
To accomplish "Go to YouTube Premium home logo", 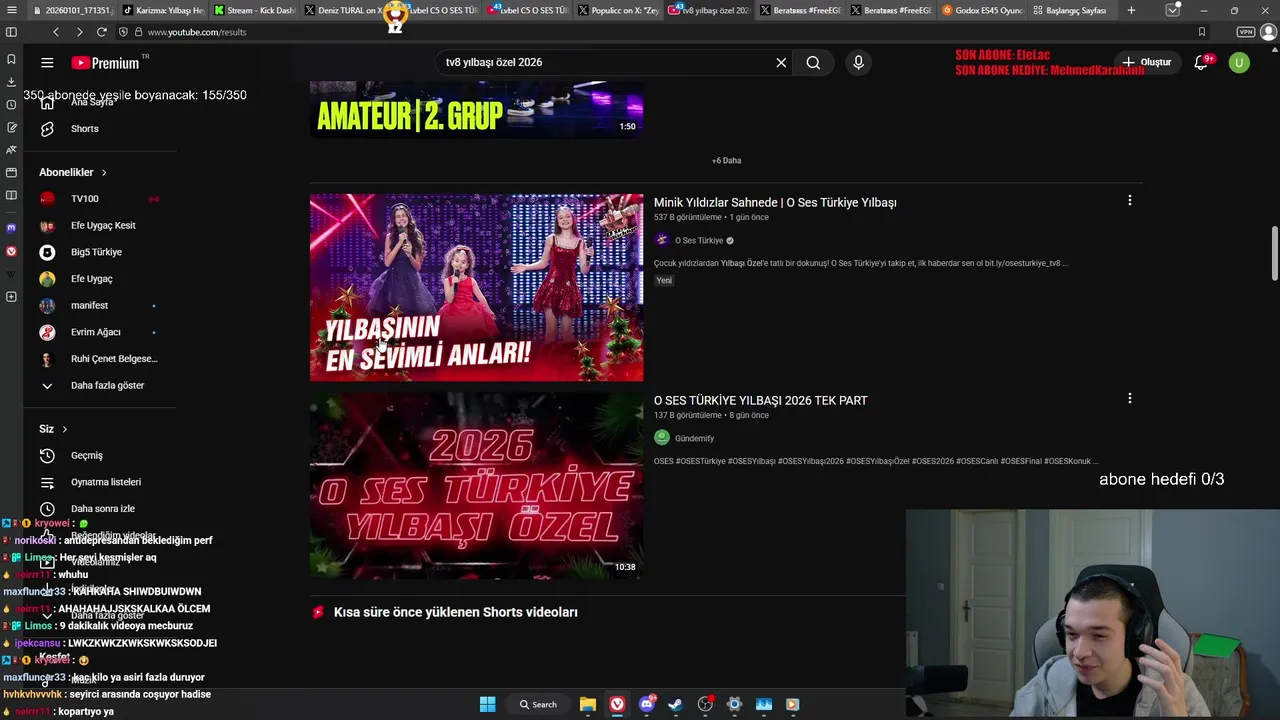I will pos(105,62).
